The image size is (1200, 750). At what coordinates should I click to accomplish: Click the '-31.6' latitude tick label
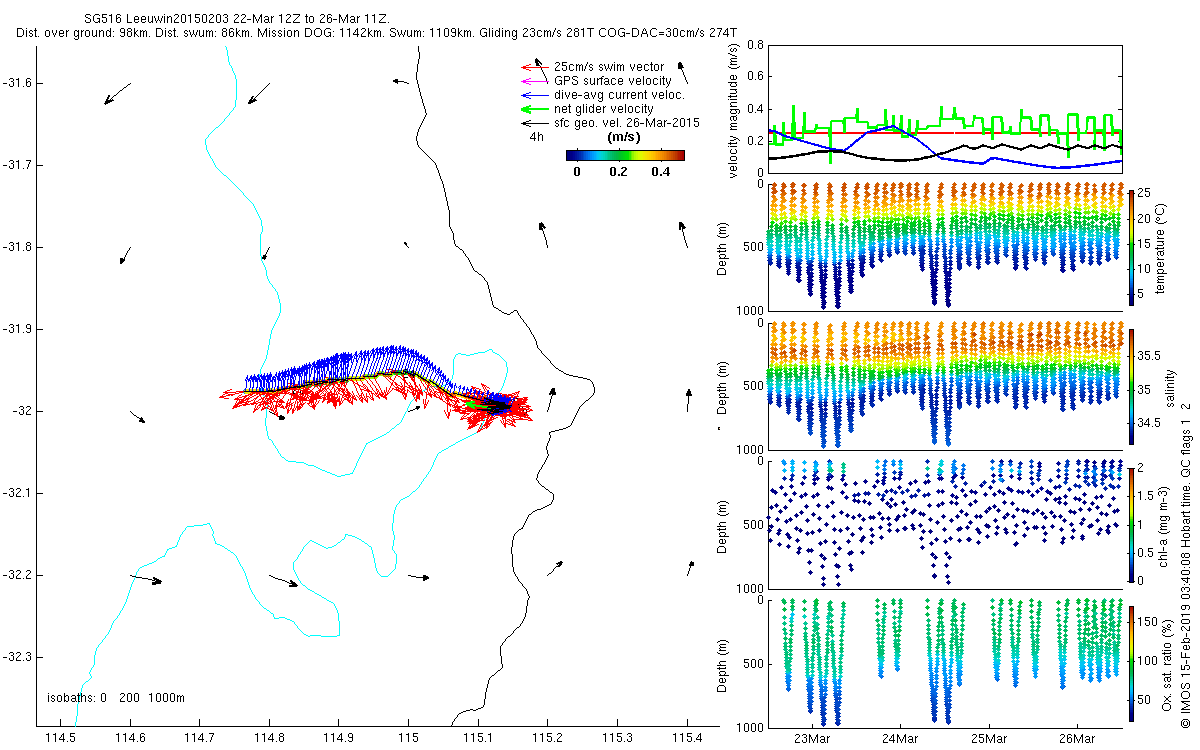point(17,83)
